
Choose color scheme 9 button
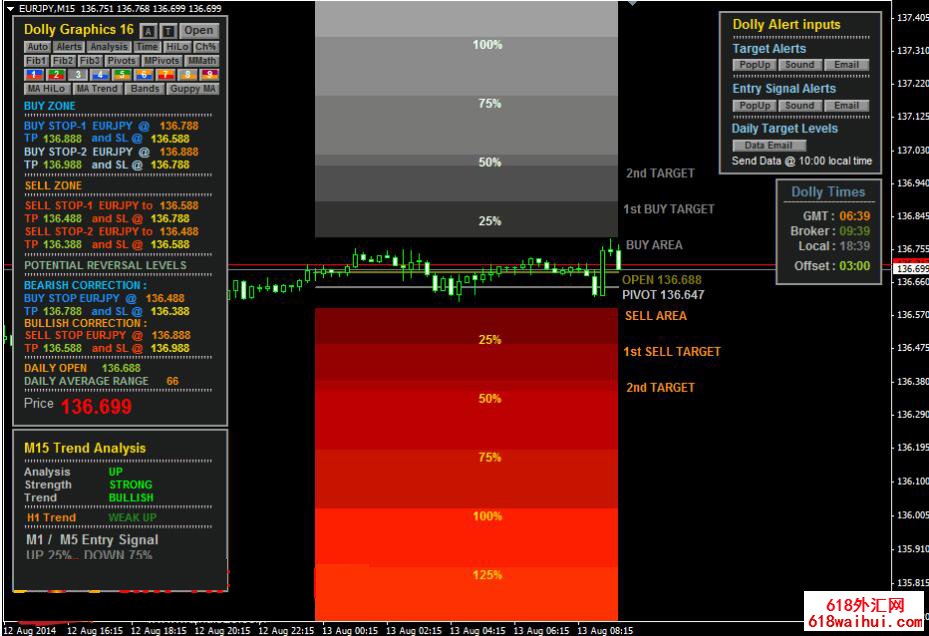(x=208, y=74)
